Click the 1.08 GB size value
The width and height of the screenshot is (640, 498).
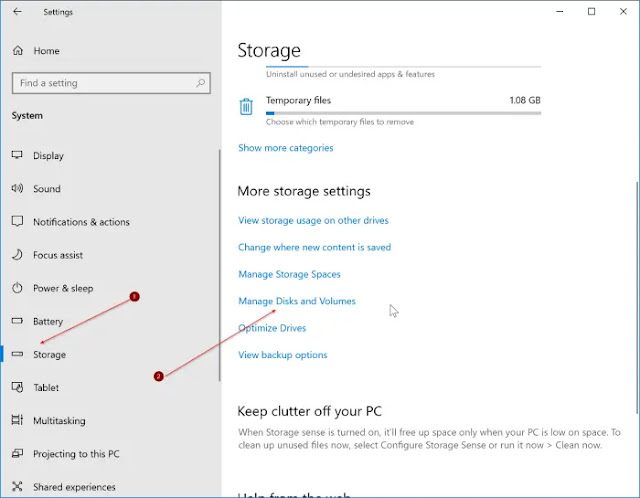coord(525,100)
